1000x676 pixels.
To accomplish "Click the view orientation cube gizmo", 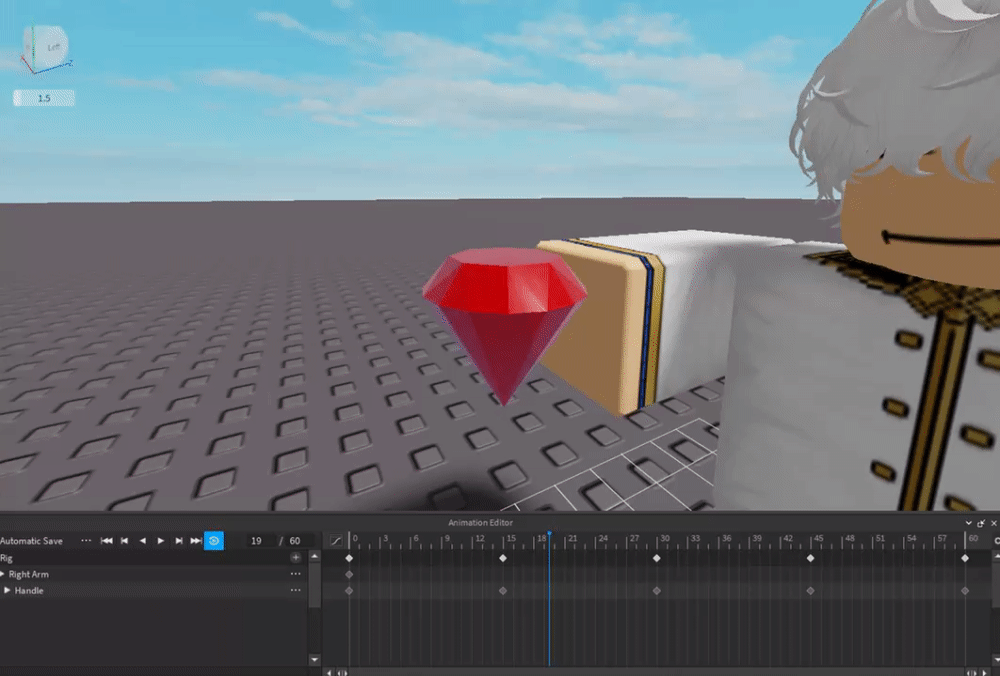I will pyautogui.click(x=46, y=47).
